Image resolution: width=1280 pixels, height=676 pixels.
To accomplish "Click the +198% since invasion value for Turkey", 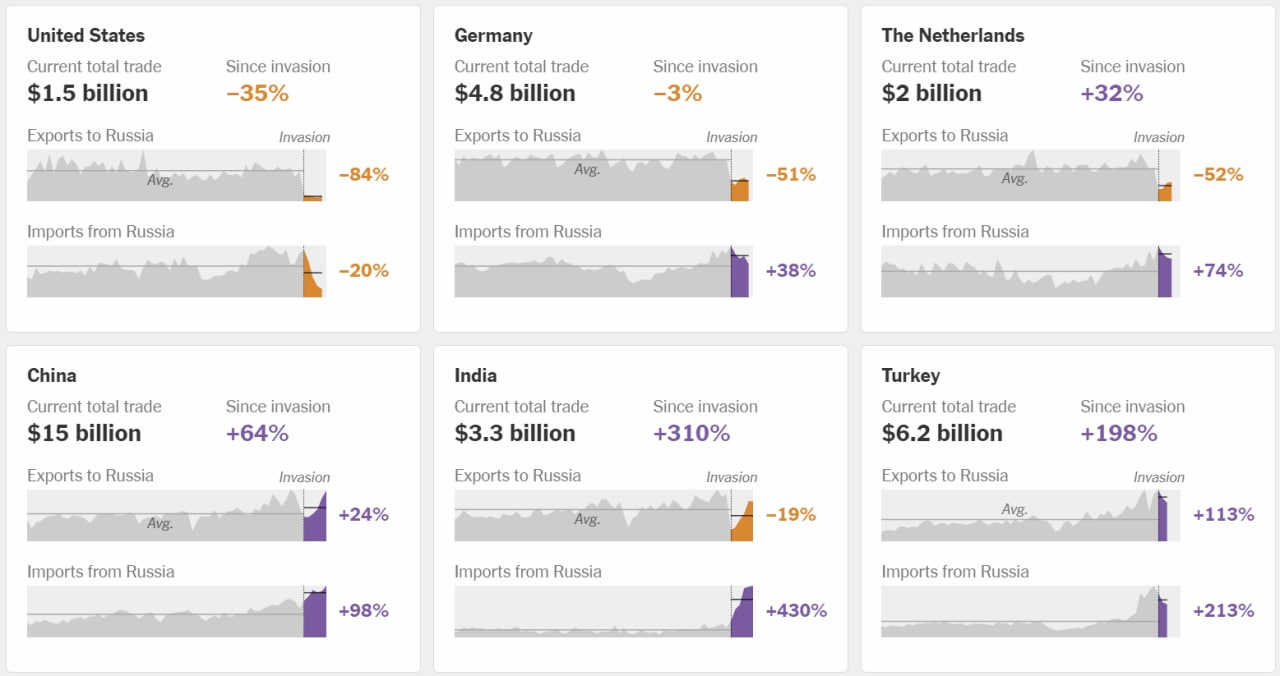I will [1119, 433].
